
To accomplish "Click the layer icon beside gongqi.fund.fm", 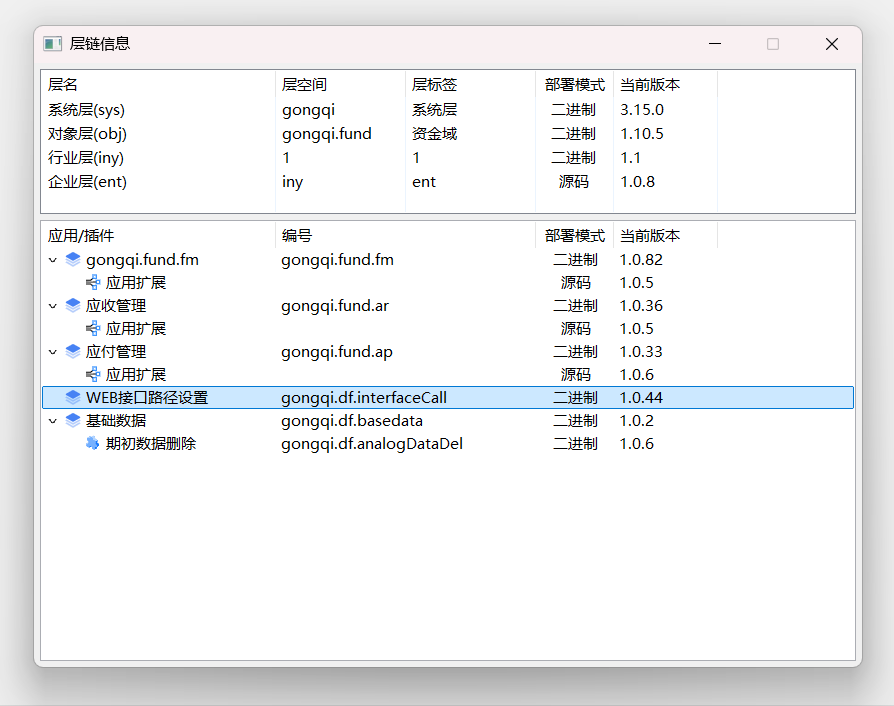I will (x=73, y=259).
